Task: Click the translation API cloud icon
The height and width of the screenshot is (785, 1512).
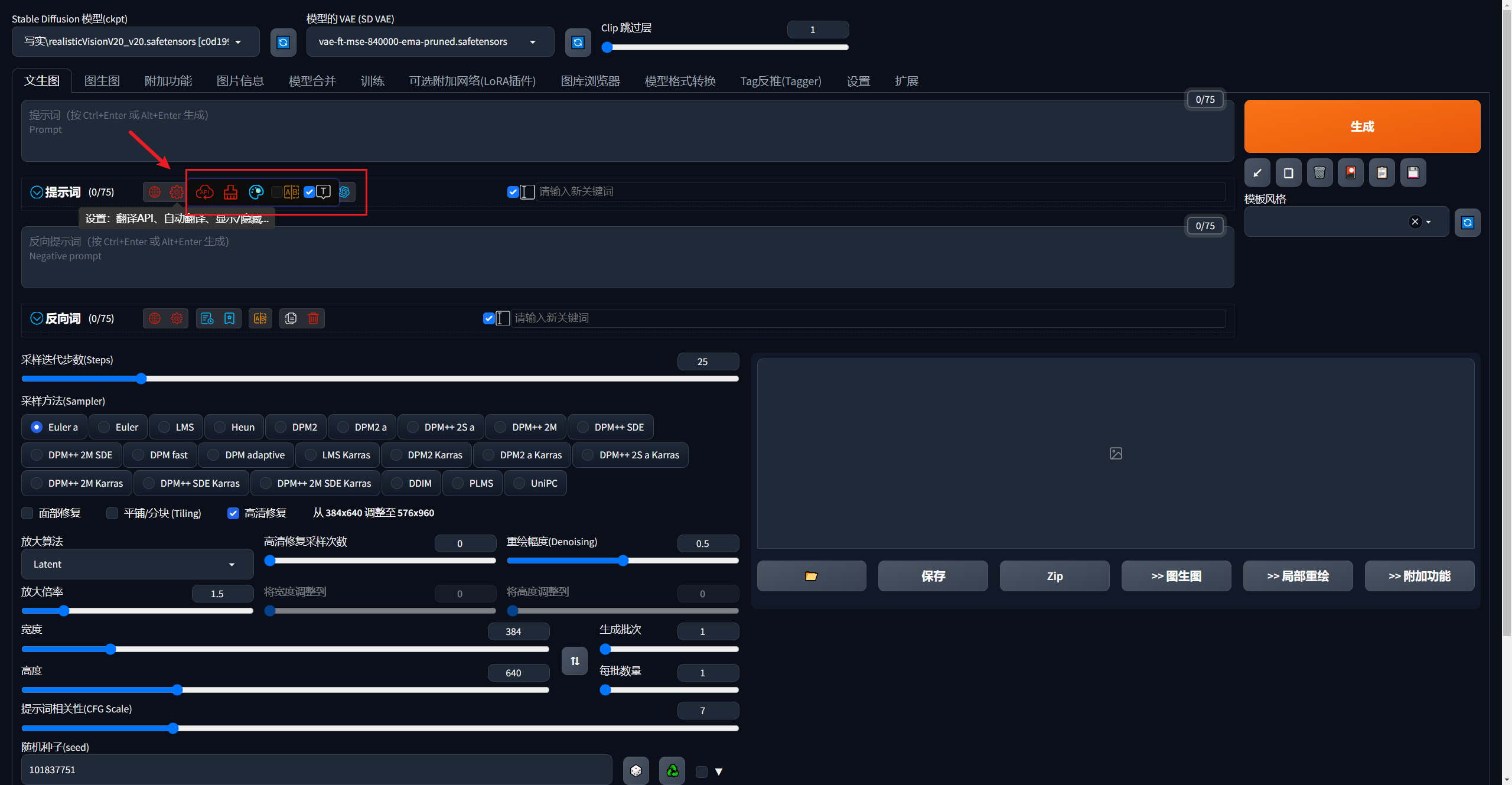Action: pyautogui.click(x=204, y=192)
